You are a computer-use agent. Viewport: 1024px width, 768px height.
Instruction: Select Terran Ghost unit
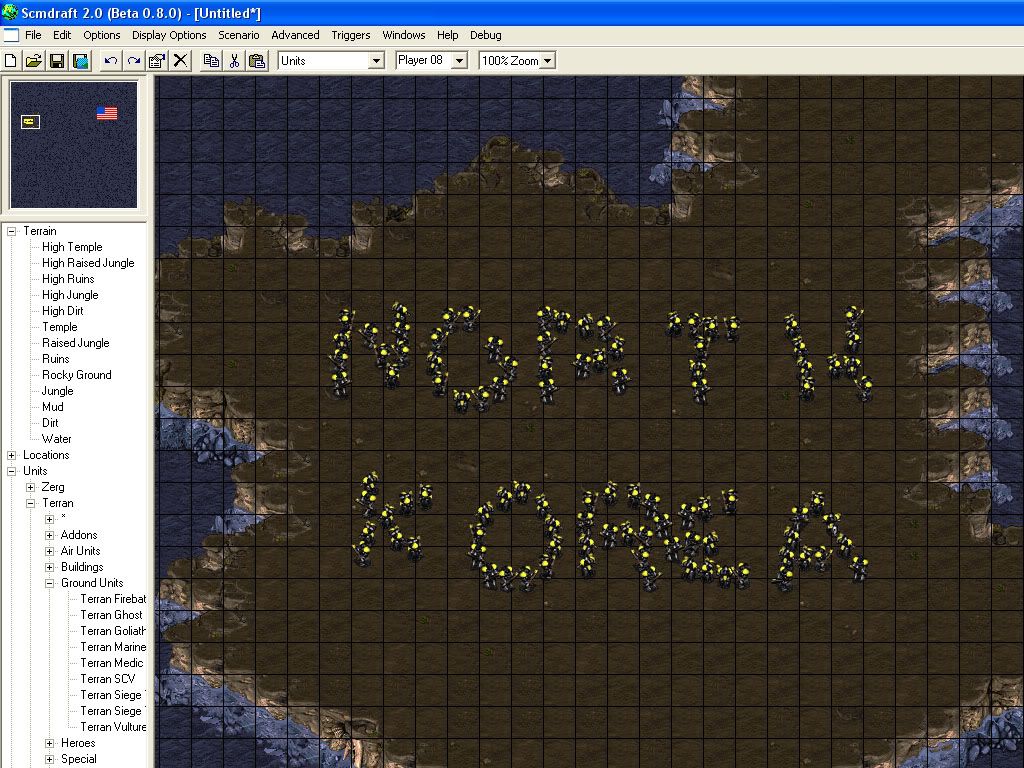click(x=111, y=615)
